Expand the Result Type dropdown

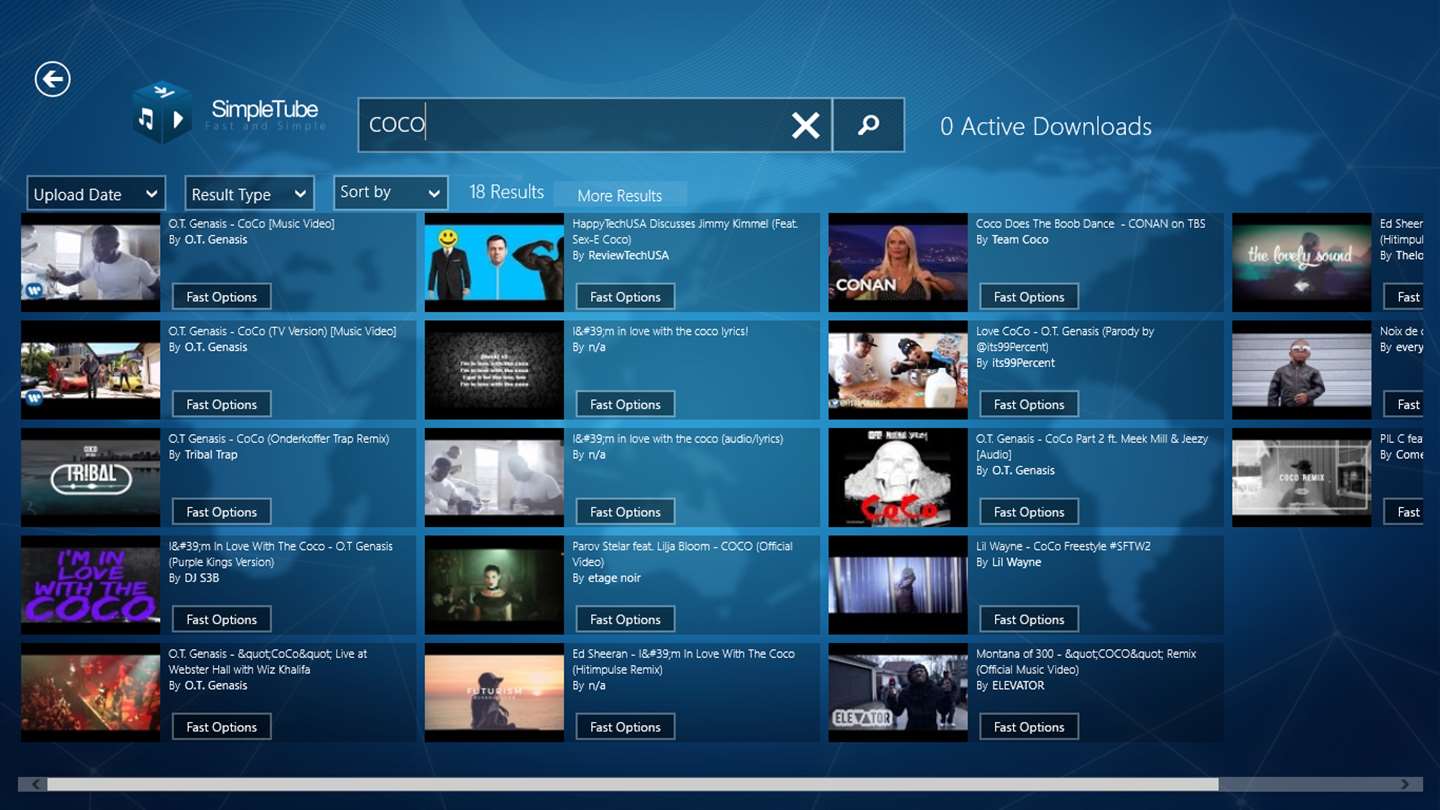point(249,194)
